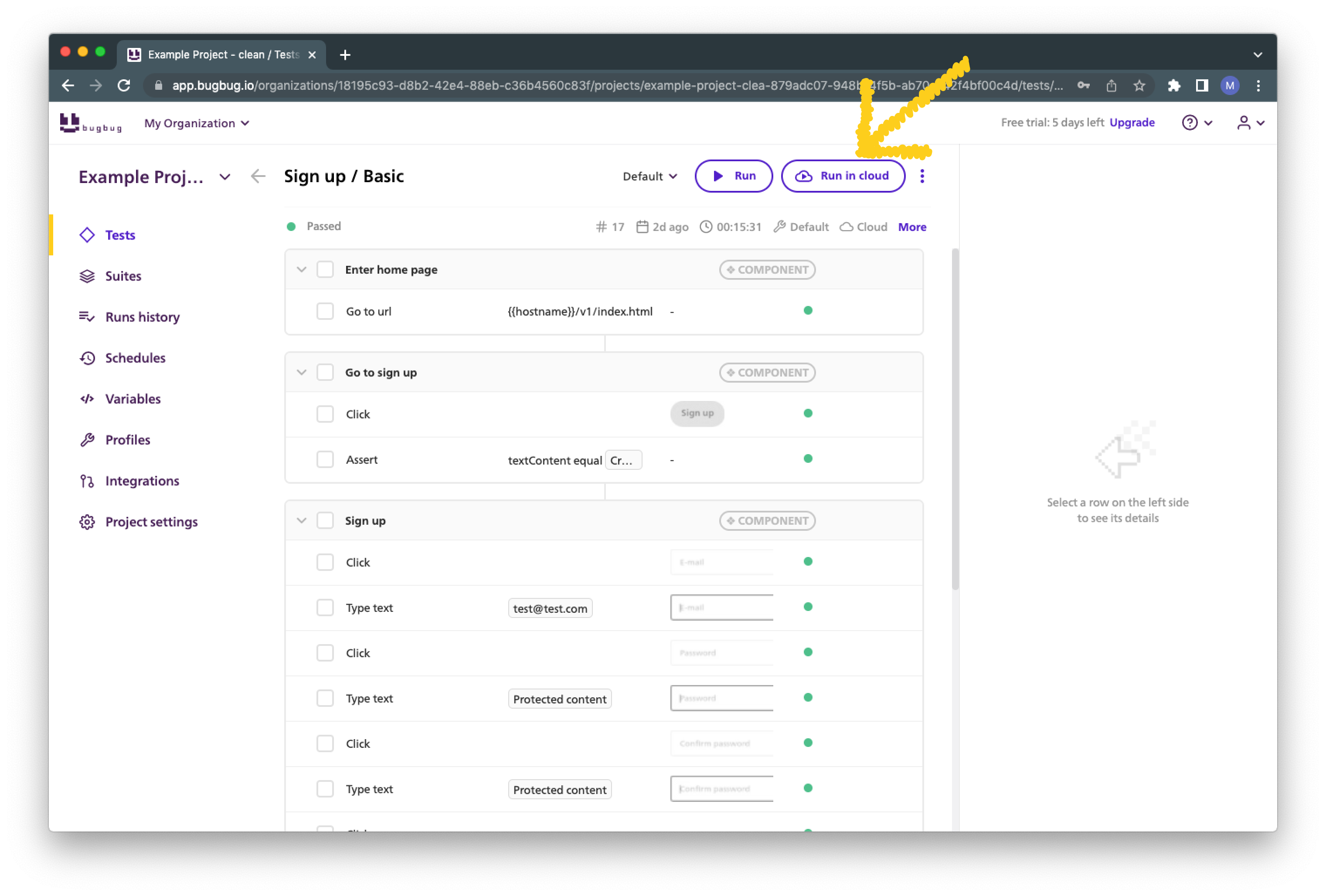Screen dimensions: 1326x896
Task: Check the Click Confirm password step checkbox
Action: pyautogui.click(x=325, y=744)
